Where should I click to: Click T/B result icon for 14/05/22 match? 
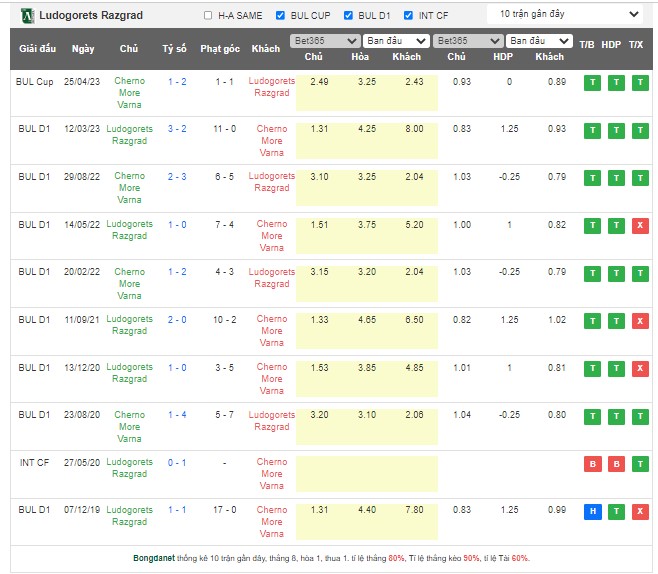point(592,226)
